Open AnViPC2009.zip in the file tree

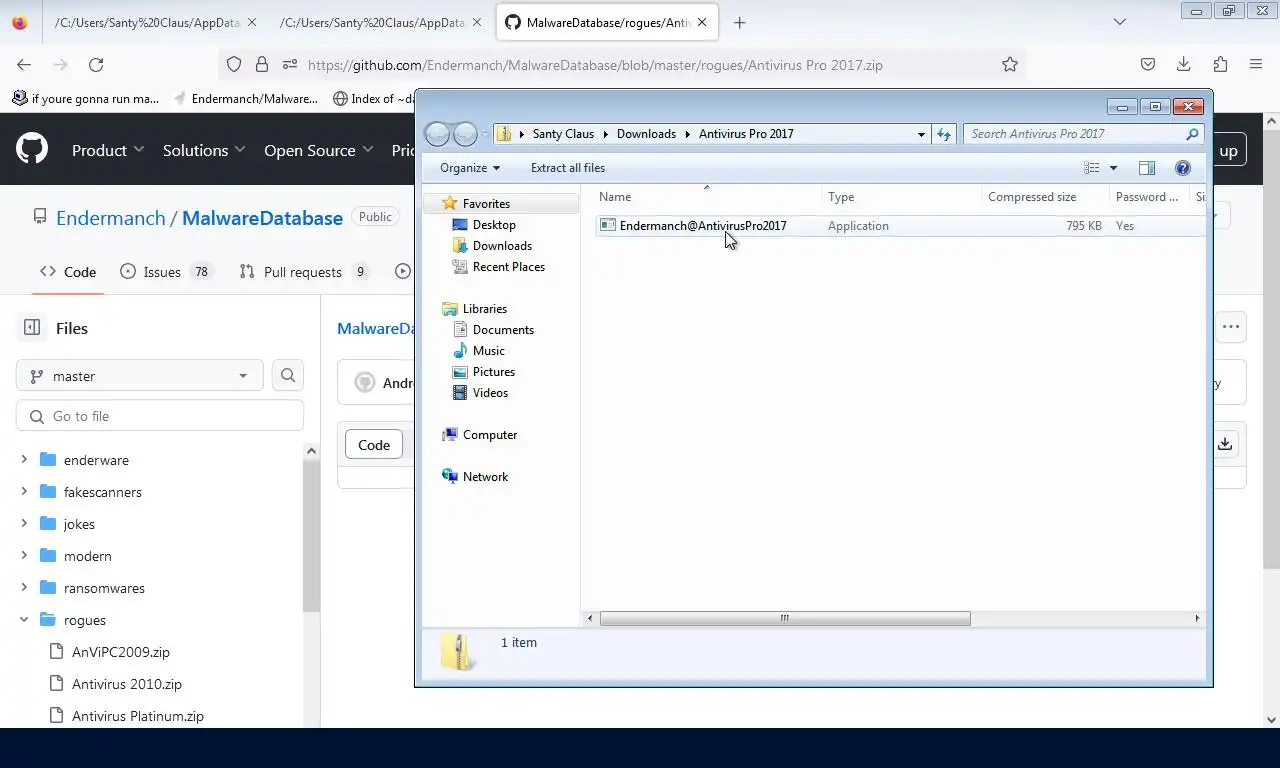point(121,652)
